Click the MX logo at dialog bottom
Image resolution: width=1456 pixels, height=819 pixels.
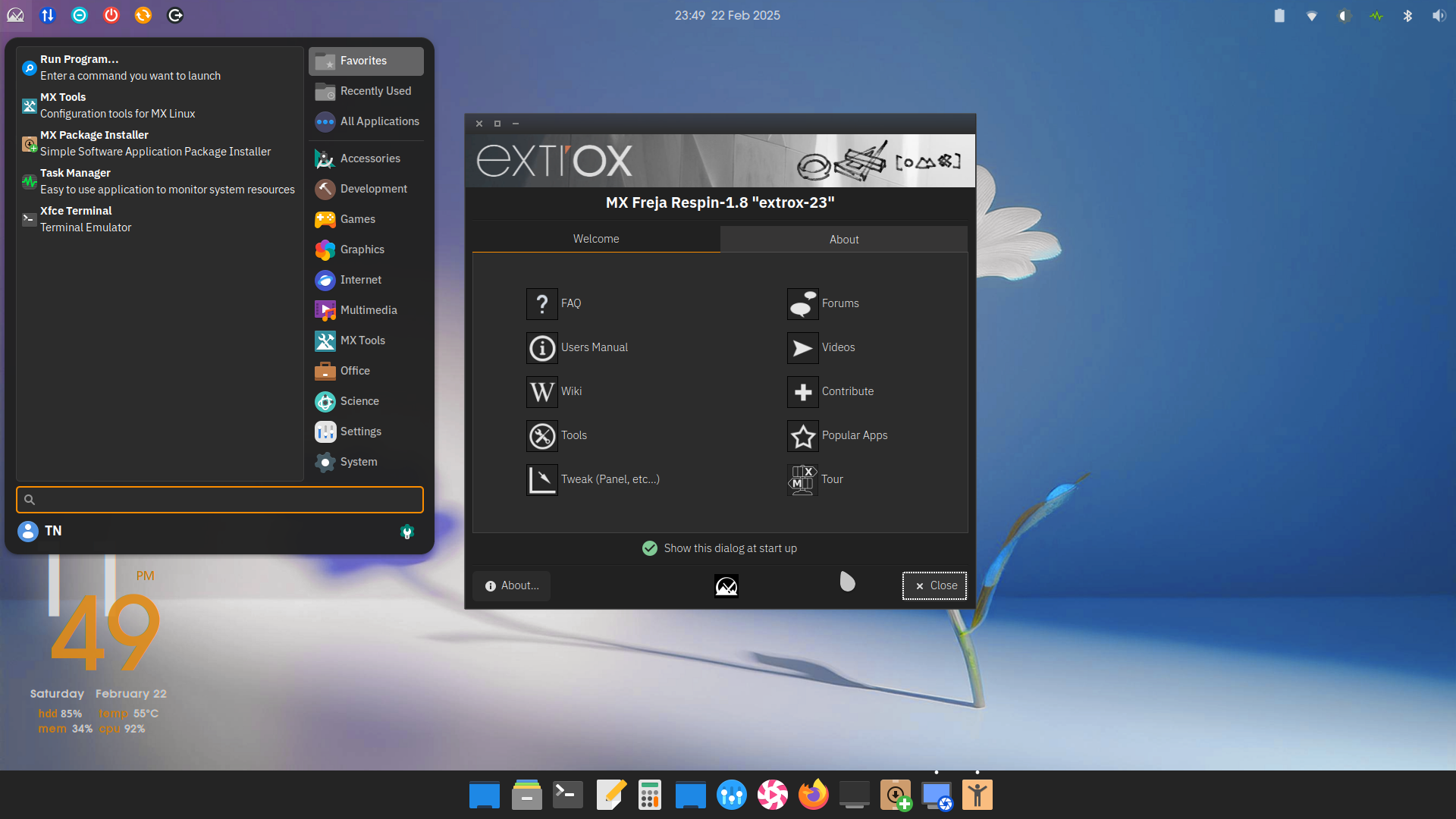pyautogui.click(x=726, y=586)
